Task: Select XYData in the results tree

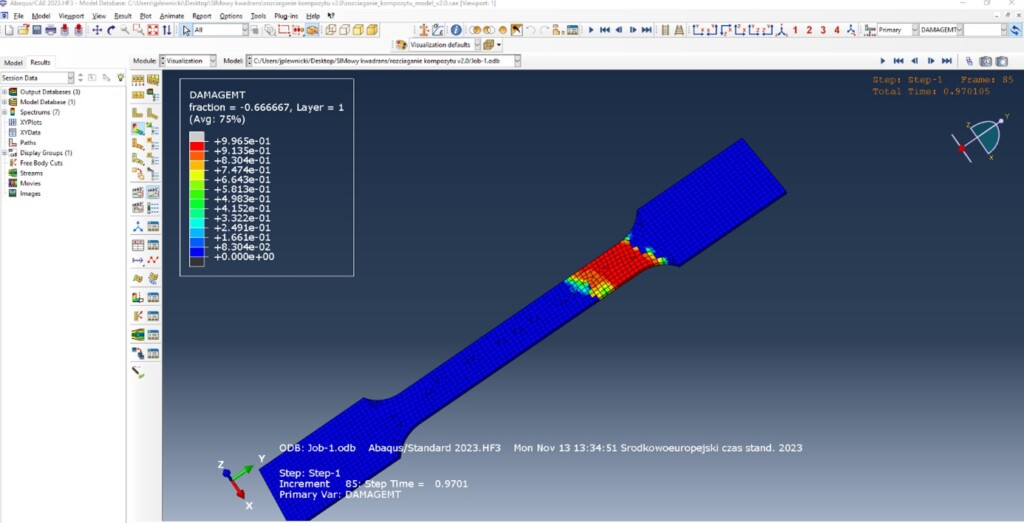Action: coord(30,132)
